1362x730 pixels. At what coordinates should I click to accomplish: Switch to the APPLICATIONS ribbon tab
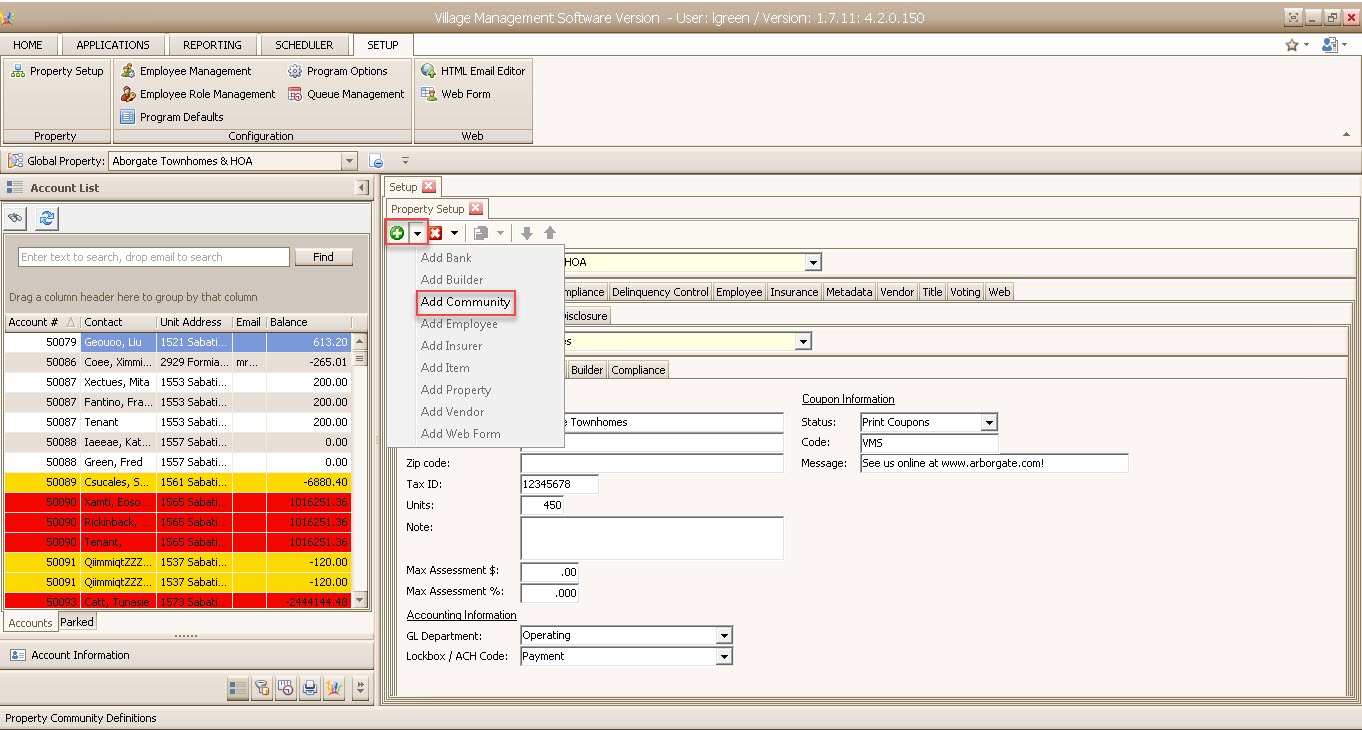coord(113,45)
